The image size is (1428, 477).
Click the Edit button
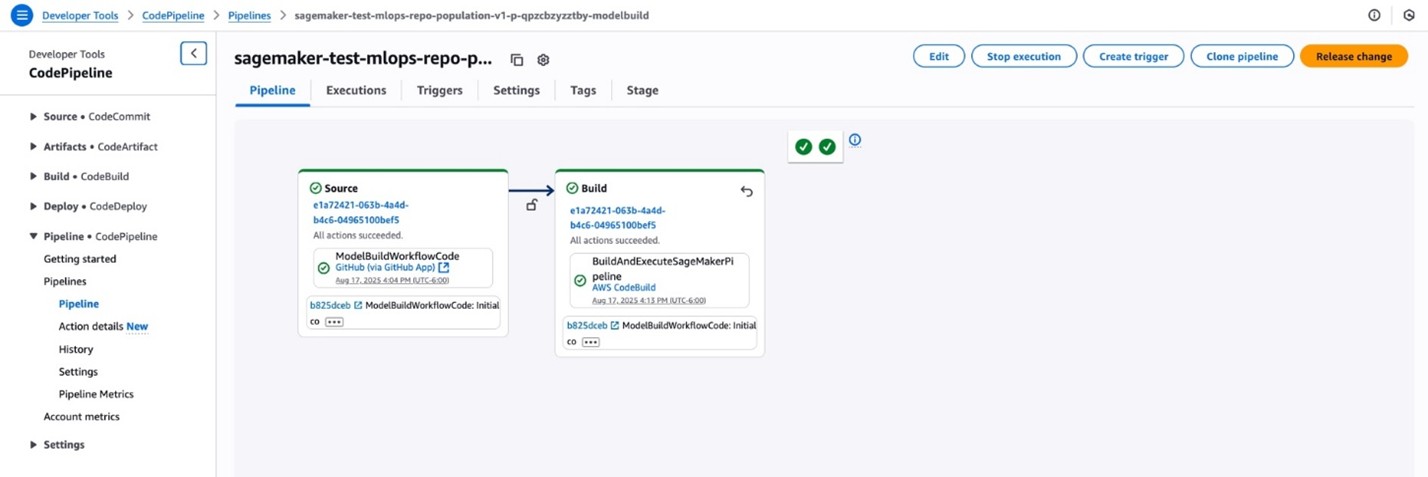[939, 56]
